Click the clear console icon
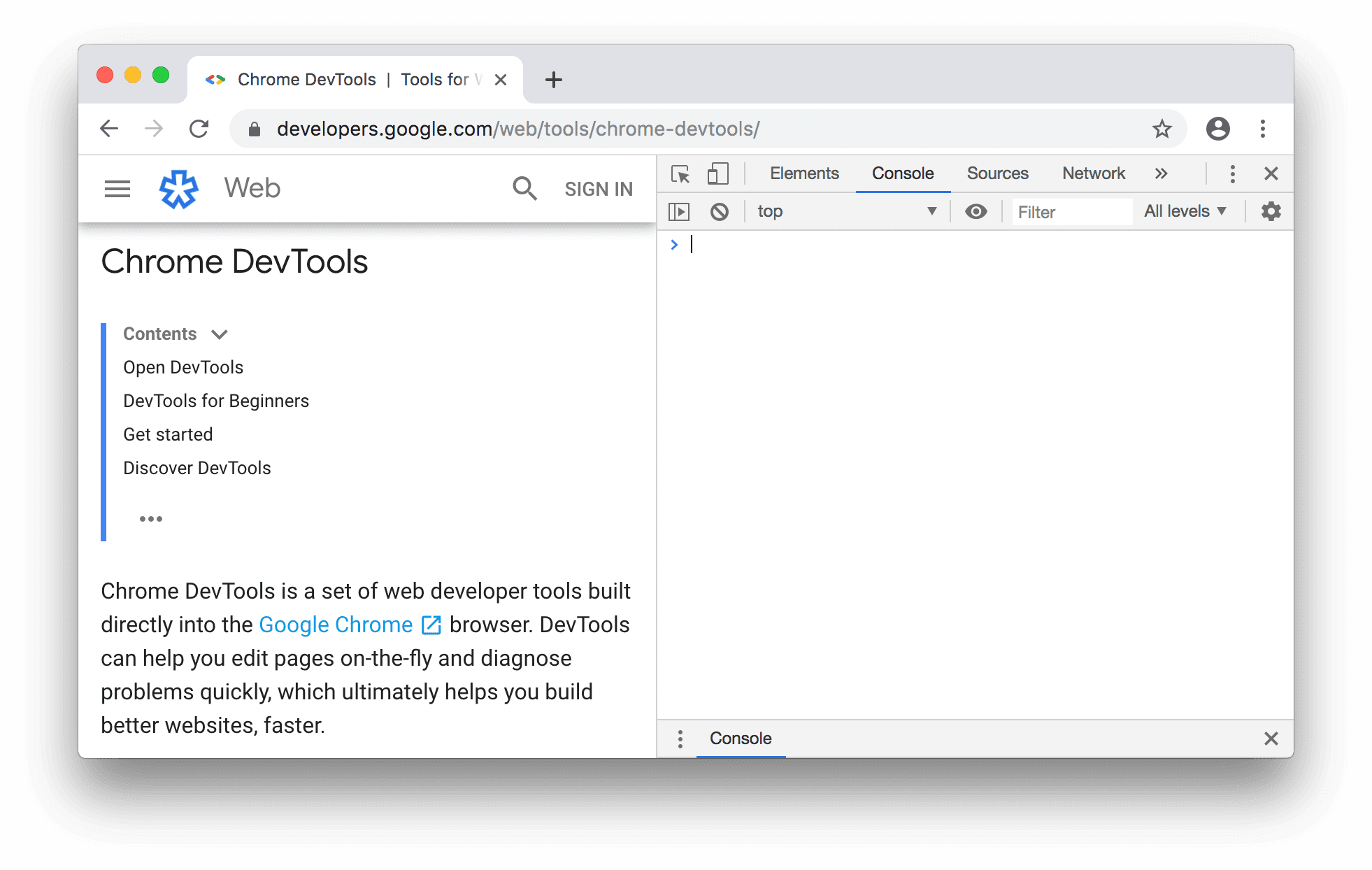 point(720,210)
